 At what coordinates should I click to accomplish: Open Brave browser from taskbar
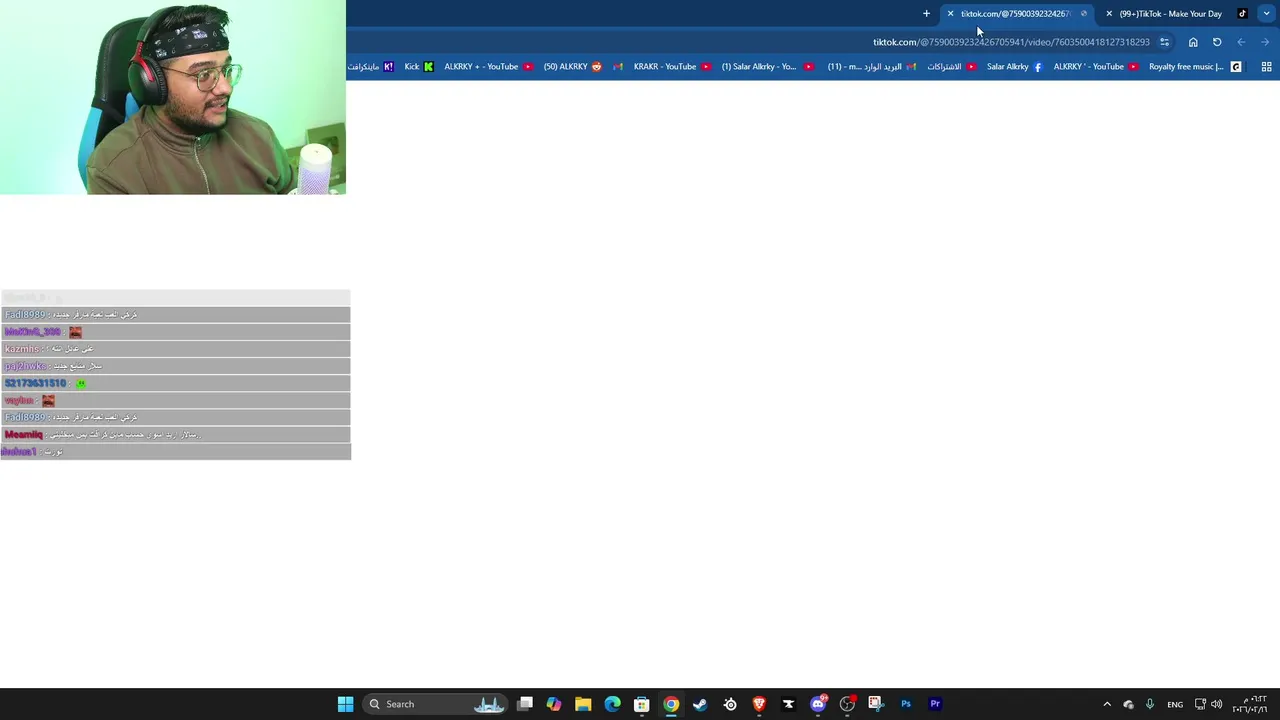[x=759, y=704]
